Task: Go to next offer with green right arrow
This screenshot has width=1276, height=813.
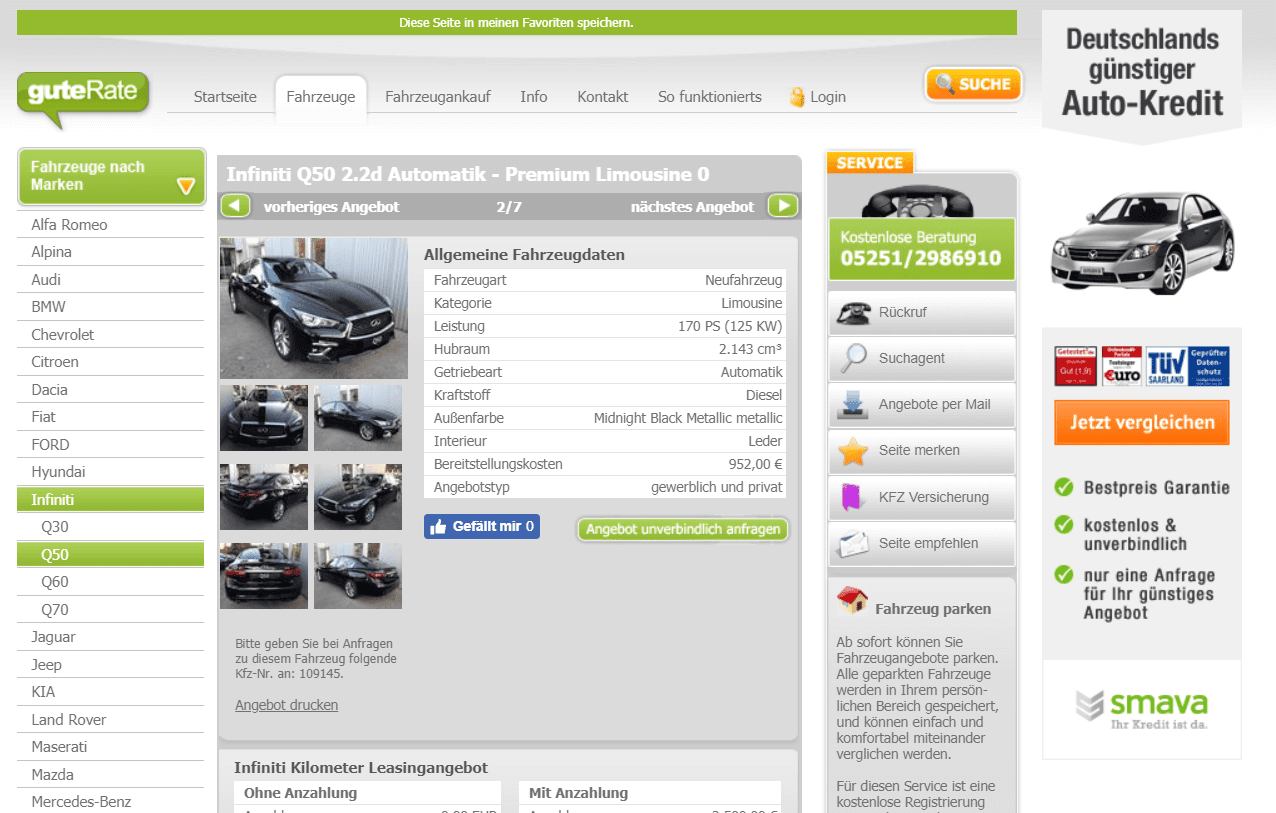Action: point(782,206)
